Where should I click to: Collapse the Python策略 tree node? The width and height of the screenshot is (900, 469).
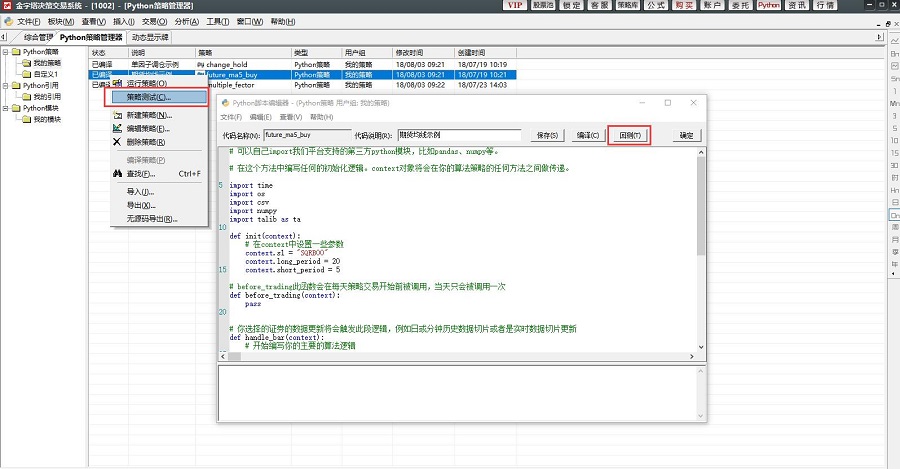(5, 52)
